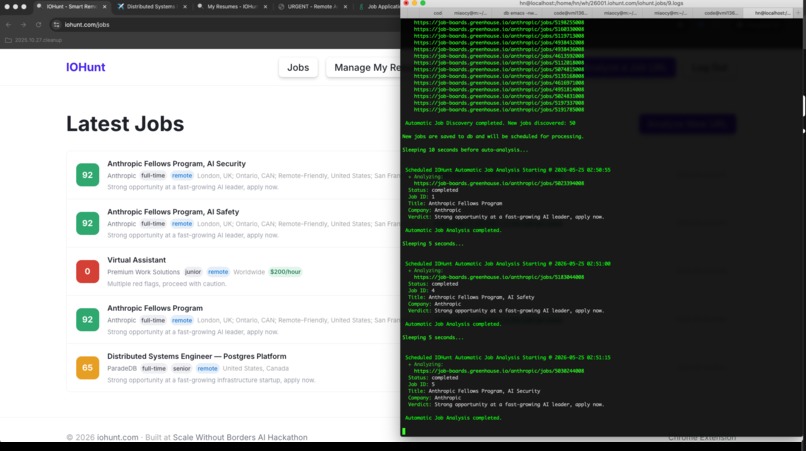The image size is (806, 451).
Task: Click remote tag on ParadeDB job
Action: coord(208,369)
